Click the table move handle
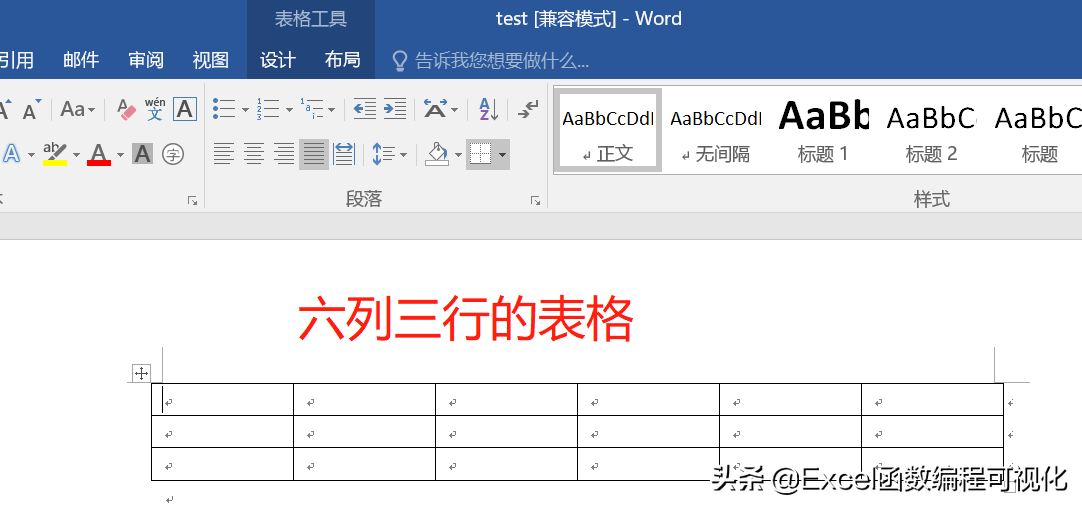The image size is (1082, 508). coord(141,374)
